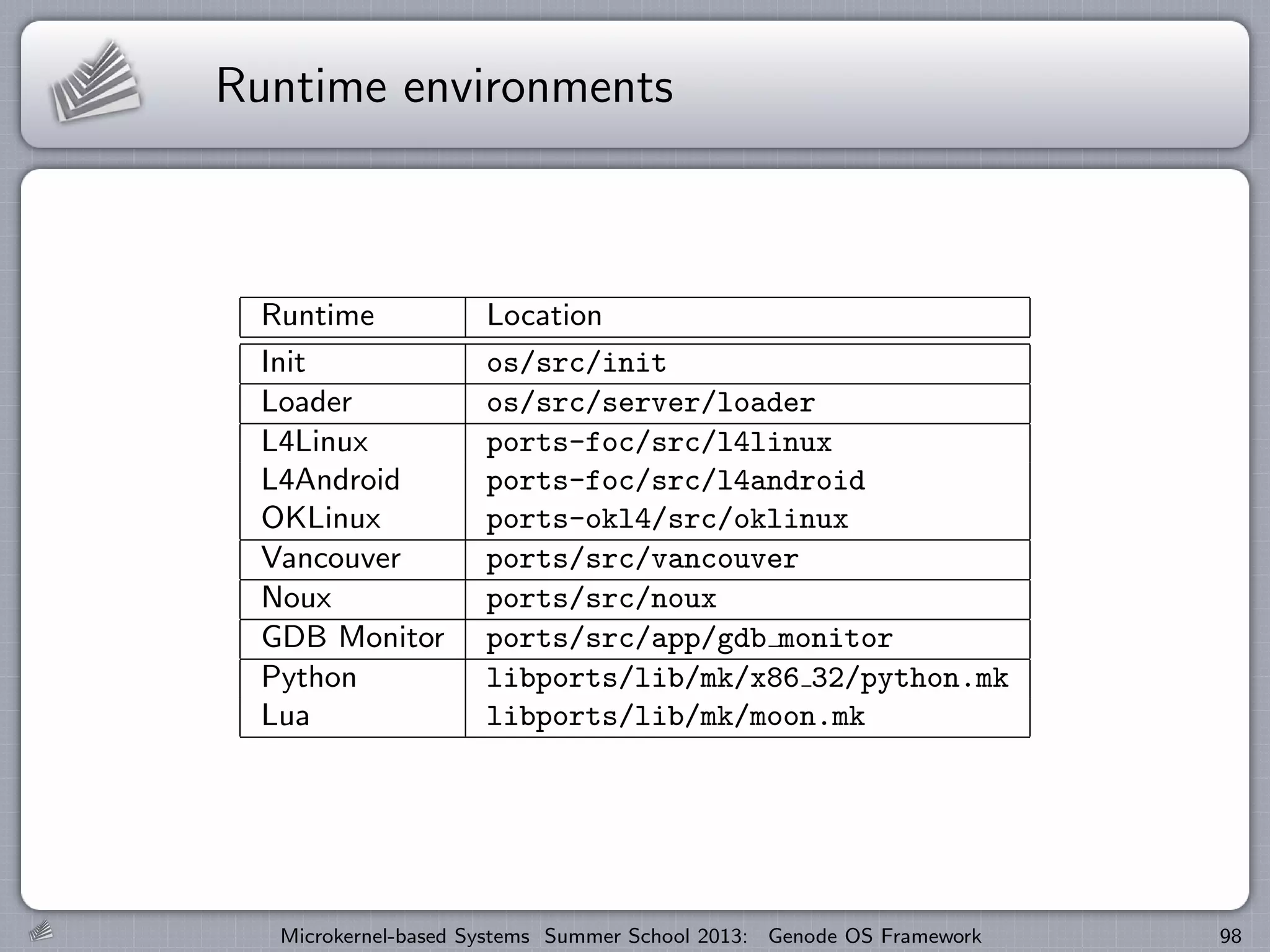This screenshot has height=952, width=1270.
Task: Click os/src/server/loader path text
Action: click(651, 403)
